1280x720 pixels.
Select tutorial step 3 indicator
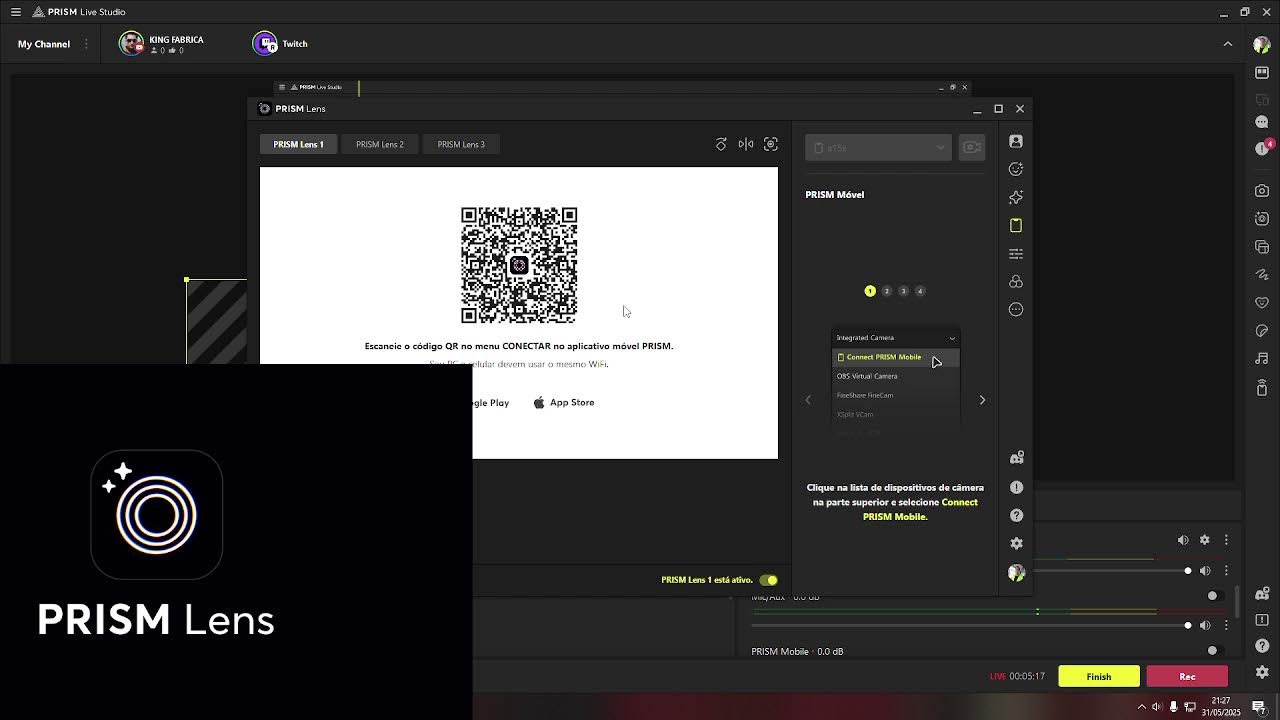(x=904, y=291)
